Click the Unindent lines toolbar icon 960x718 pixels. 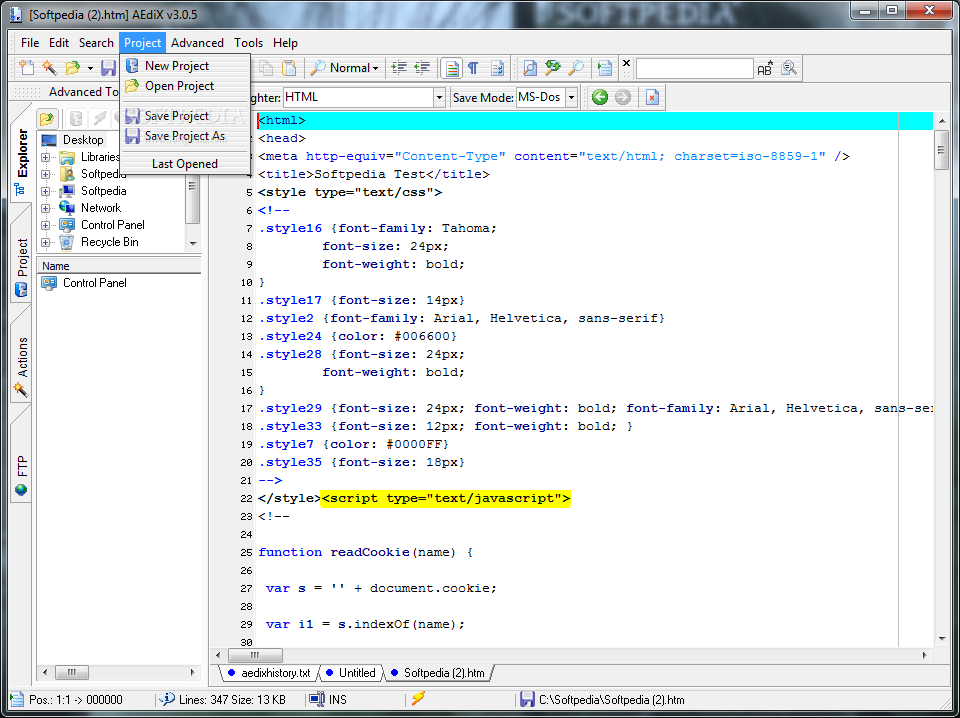coord(422,67)
